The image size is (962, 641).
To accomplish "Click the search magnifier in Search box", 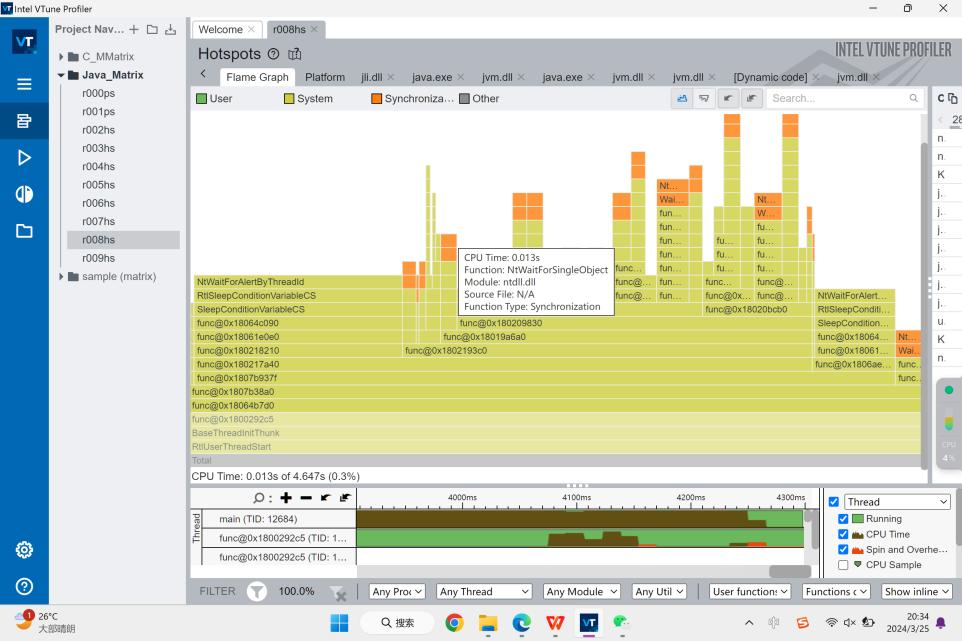I will (914, 98).
